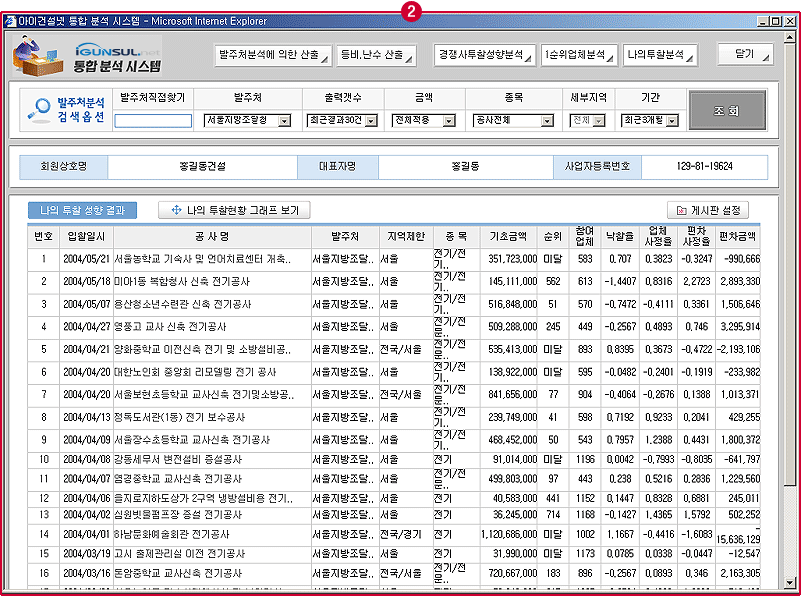Image resolution: width=801 pixels, height=596 pixels.
Task: Click the 순위 column header
Action: (x=553, y=236)
